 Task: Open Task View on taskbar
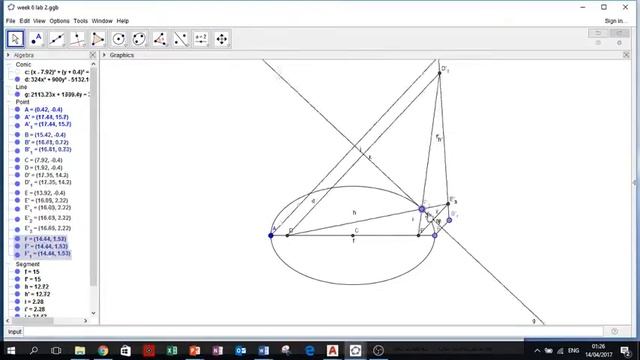pyautogui.click(x=56, y=350)
